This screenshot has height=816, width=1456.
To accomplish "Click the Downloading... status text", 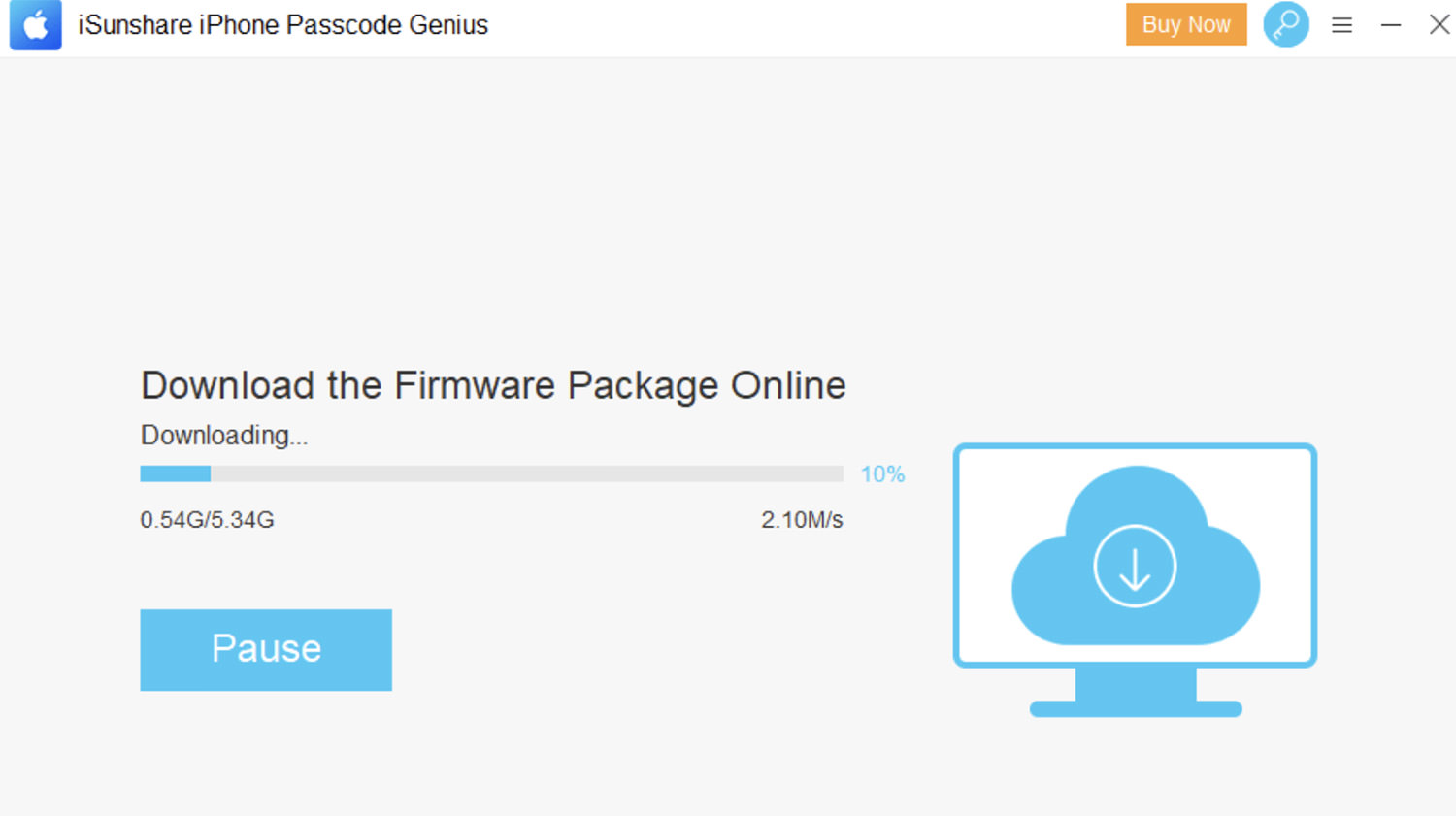I will click(x=224, y=436).
